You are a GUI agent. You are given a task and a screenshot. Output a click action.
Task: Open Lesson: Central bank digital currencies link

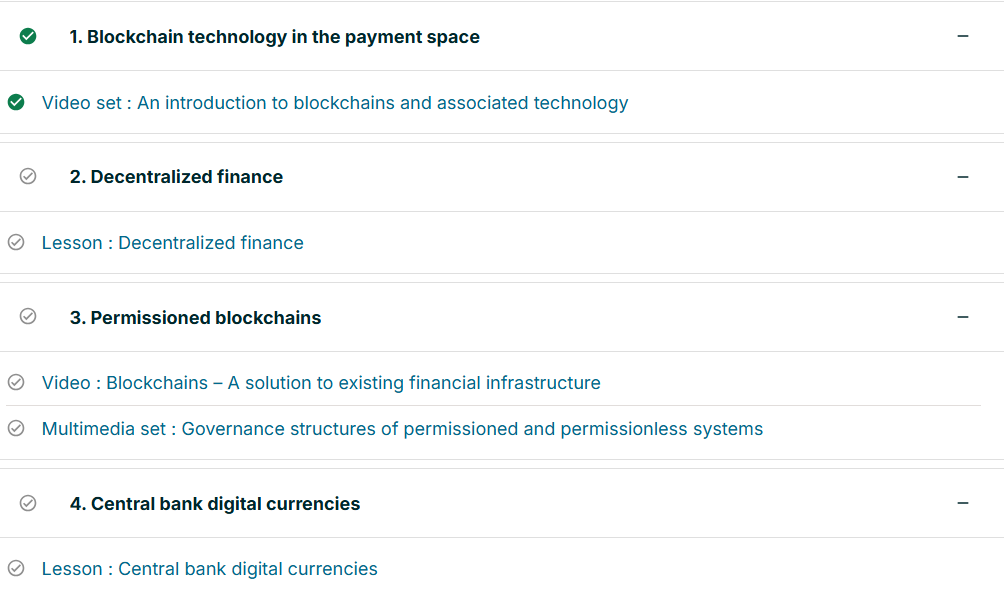click(x=209, y=569)
